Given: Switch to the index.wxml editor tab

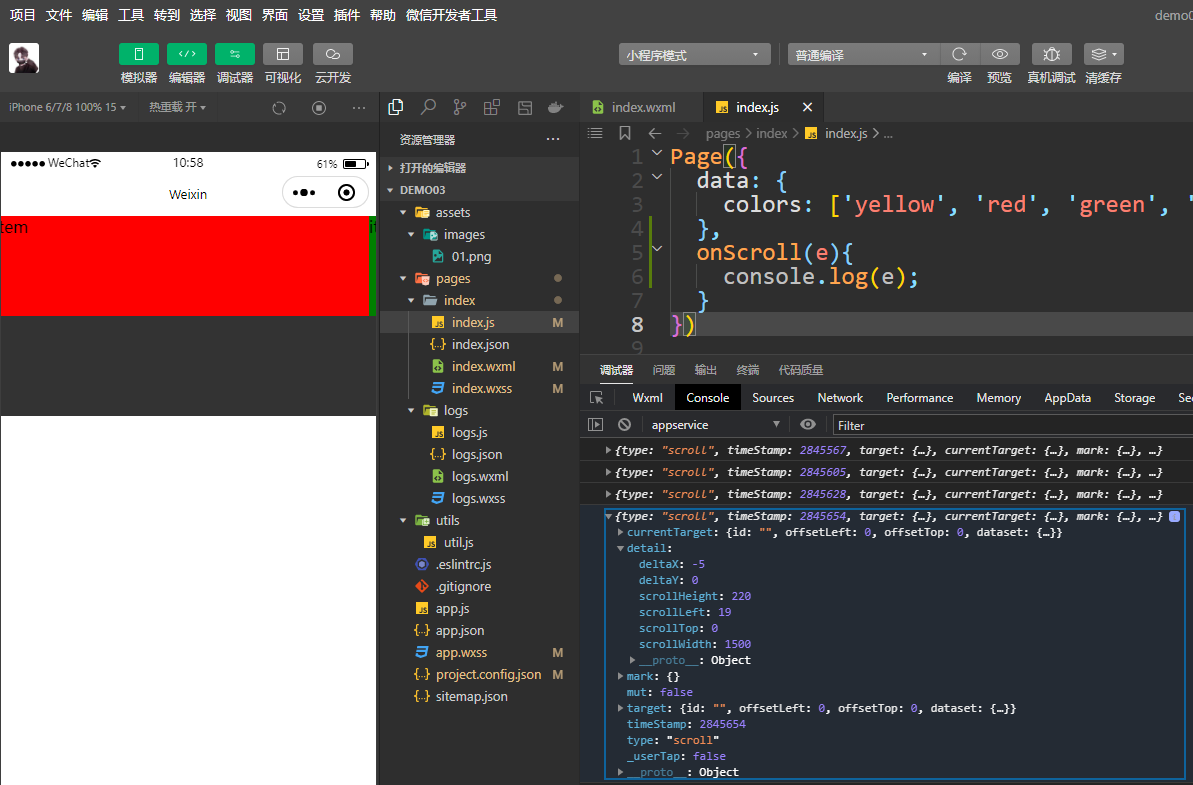Looking at the screenshot, I should click(x=643, y=107).
